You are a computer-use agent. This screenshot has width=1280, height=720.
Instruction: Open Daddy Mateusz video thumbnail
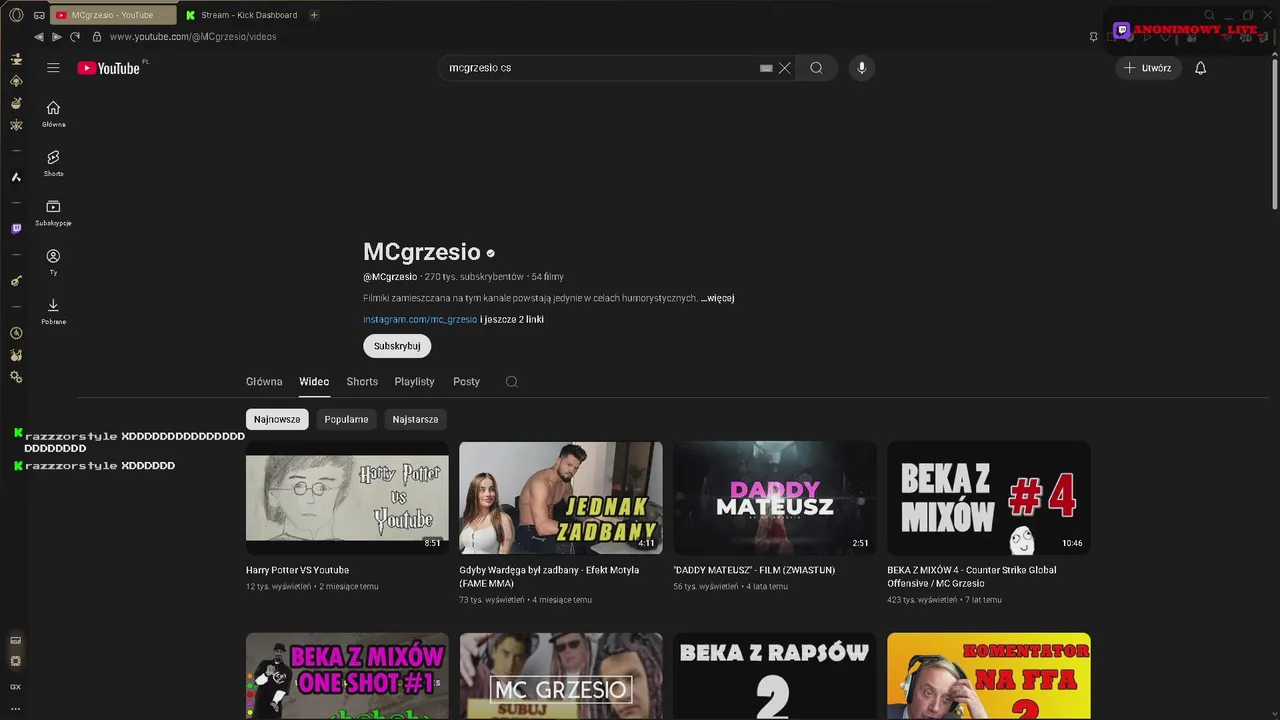[x=775, y=498]
